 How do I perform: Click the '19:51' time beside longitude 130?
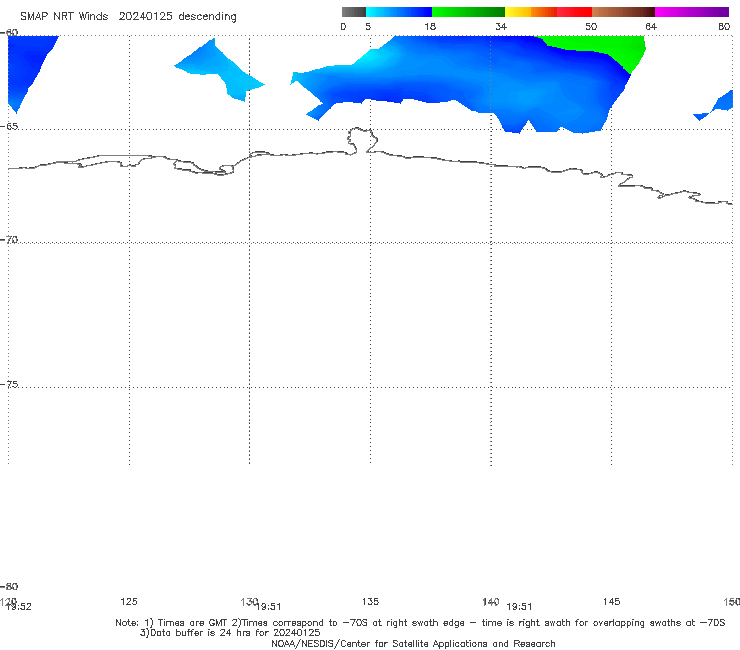269,607
